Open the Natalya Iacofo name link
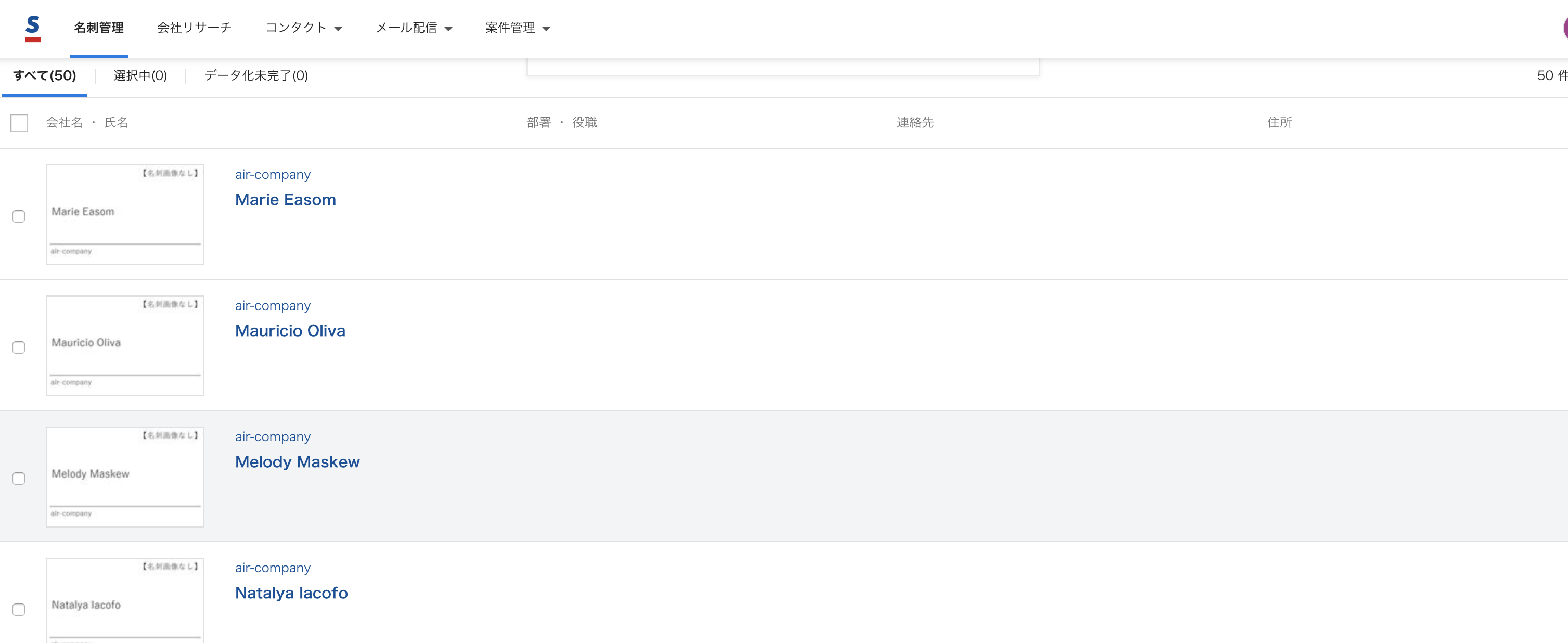 point(291,593)
